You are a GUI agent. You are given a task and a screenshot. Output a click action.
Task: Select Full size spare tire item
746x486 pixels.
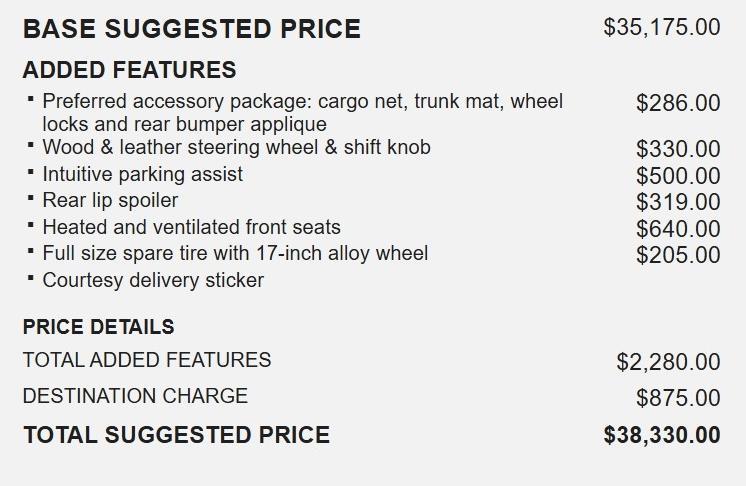pos(235,253)
